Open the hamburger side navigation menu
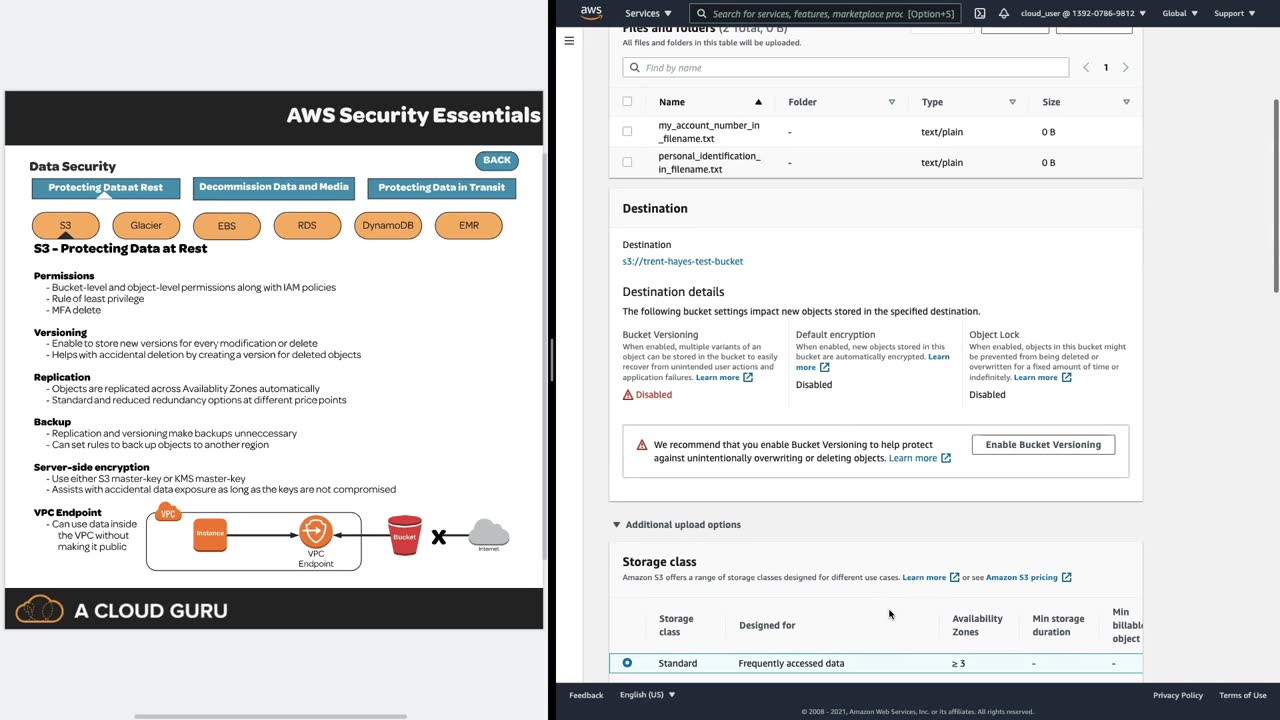This screenshot has height=720, width=1280. tap(569, 41)
